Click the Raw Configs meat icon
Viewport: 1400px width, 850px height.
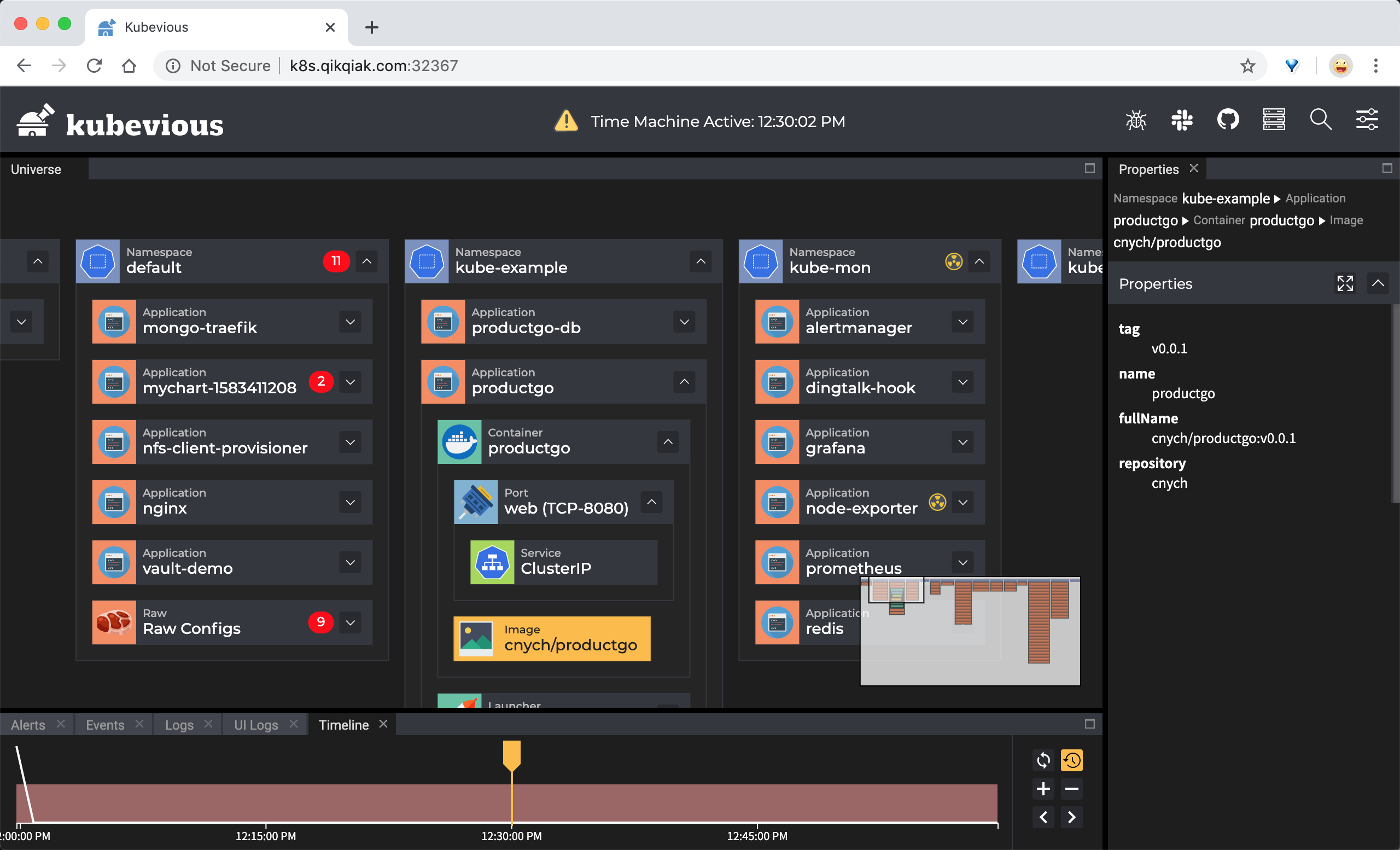pyautogui.click(x=114, y=622)
